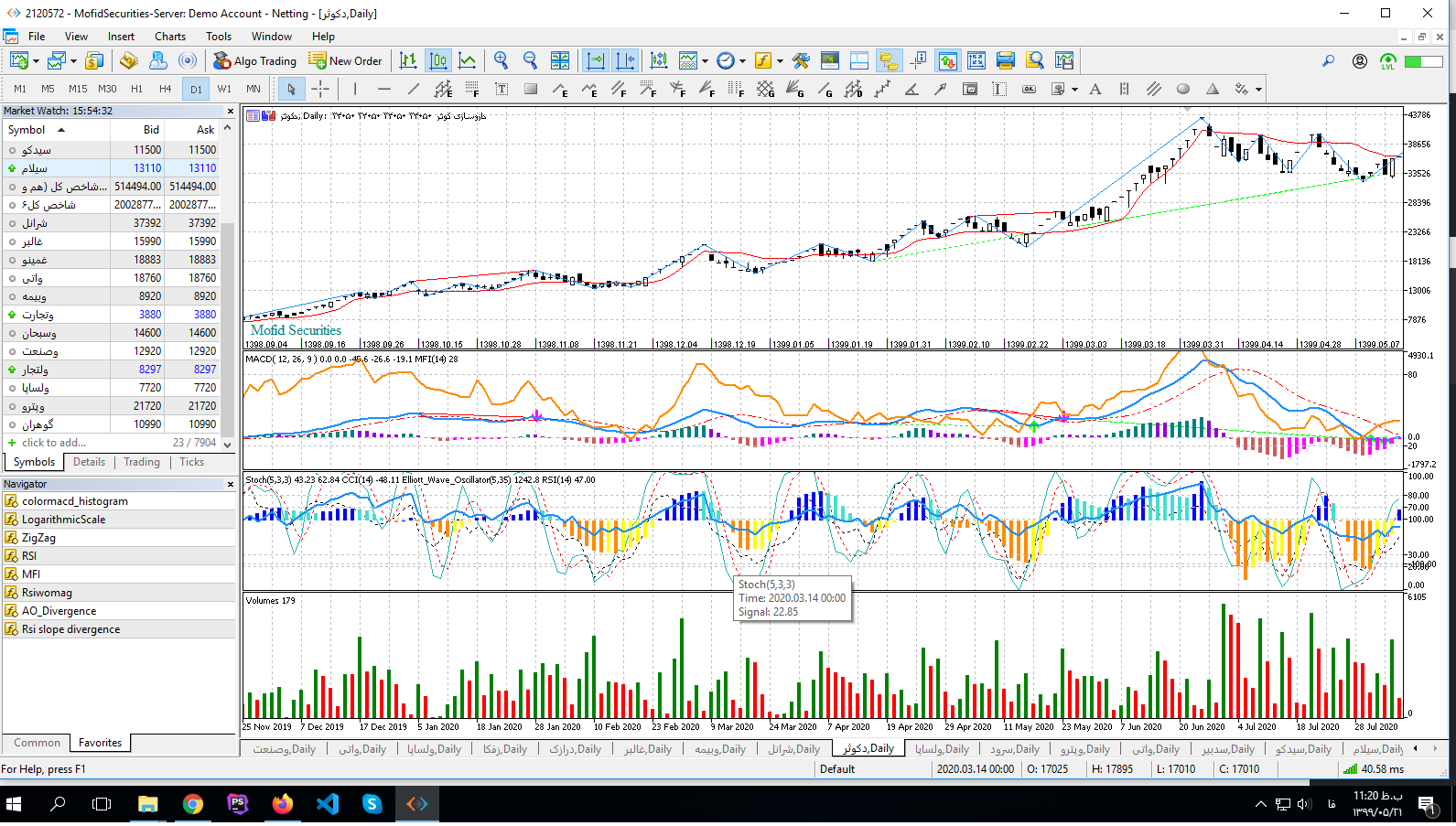Draw a trendline
The width and height of the screenshot is (1456, 826).
point(414,89)
